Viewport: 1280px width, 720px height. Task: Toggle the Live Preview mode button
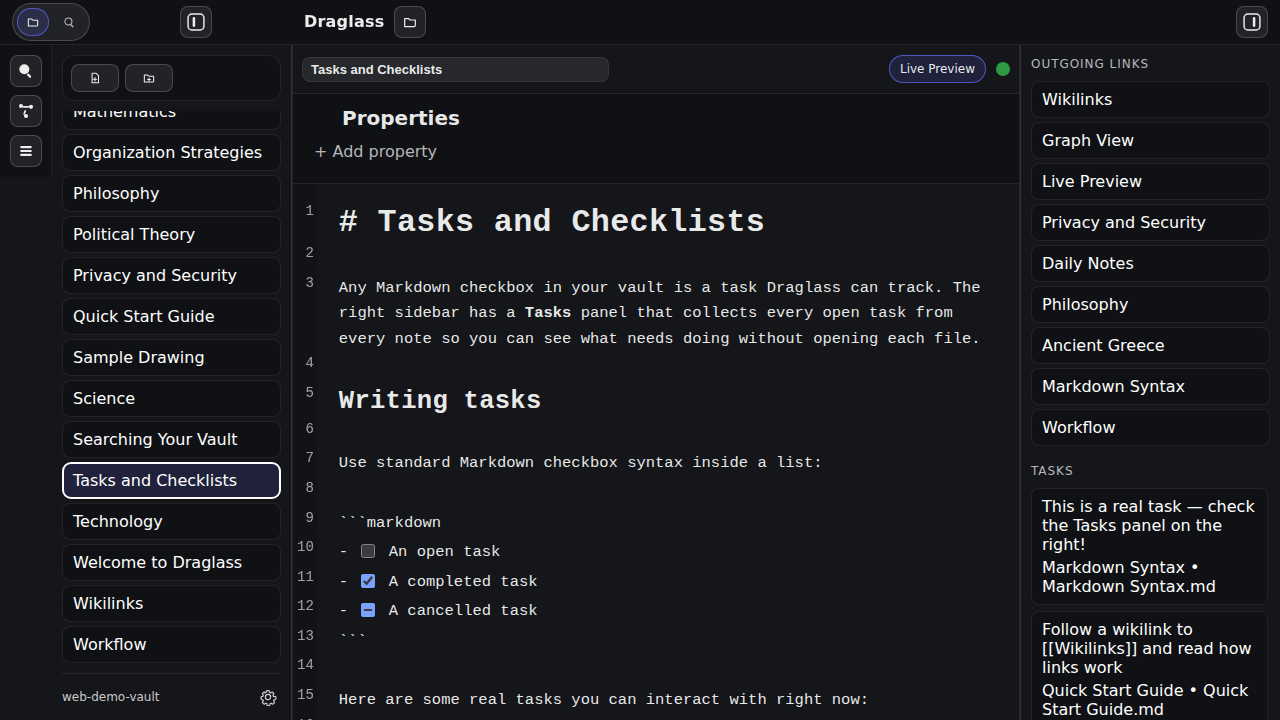coord(937,69)
